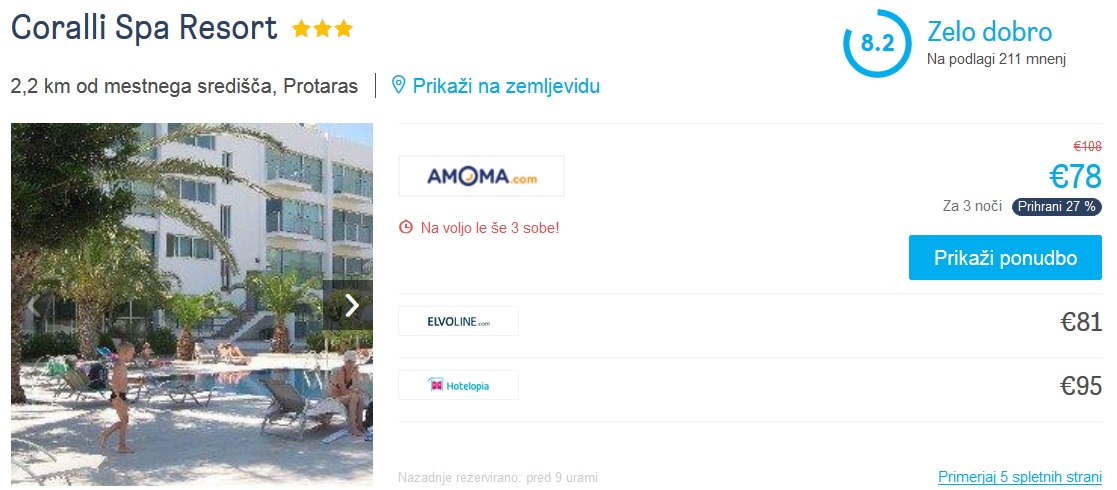Click the Prikaži ponudbo button
Viewport: 1117px width, 490px height.
click(1005, 257)
